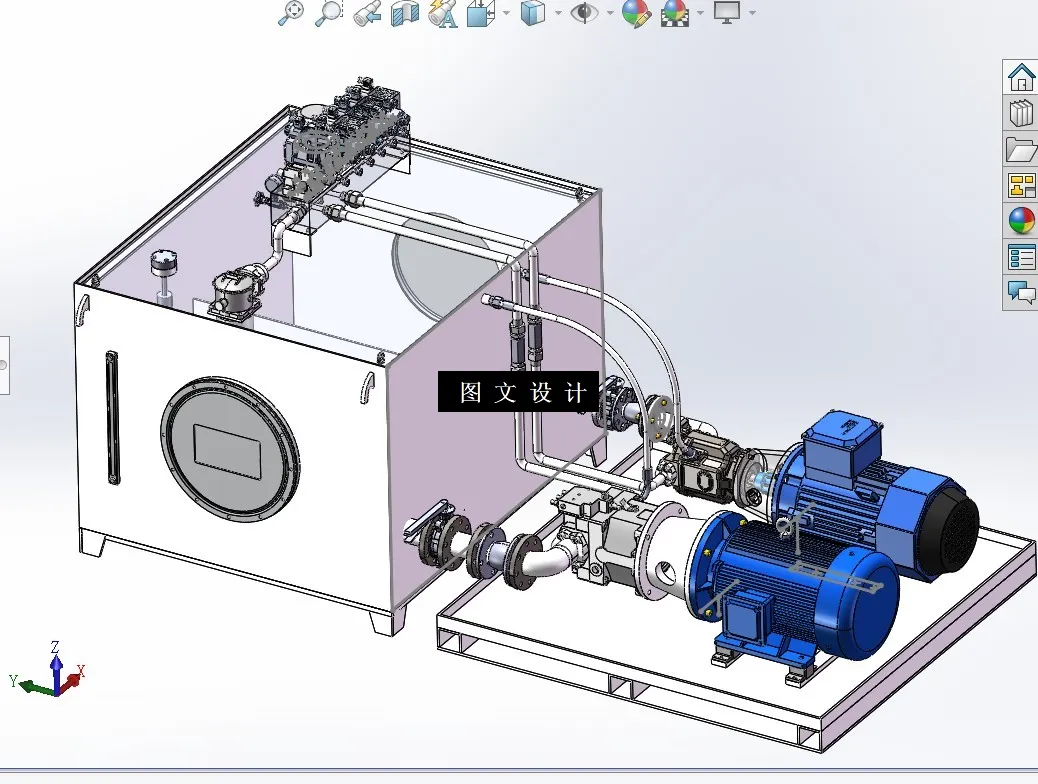Open the File Explorer folder tab
The width and height of the screenshot is (1038, 784).
click(x=1021, y=149)
